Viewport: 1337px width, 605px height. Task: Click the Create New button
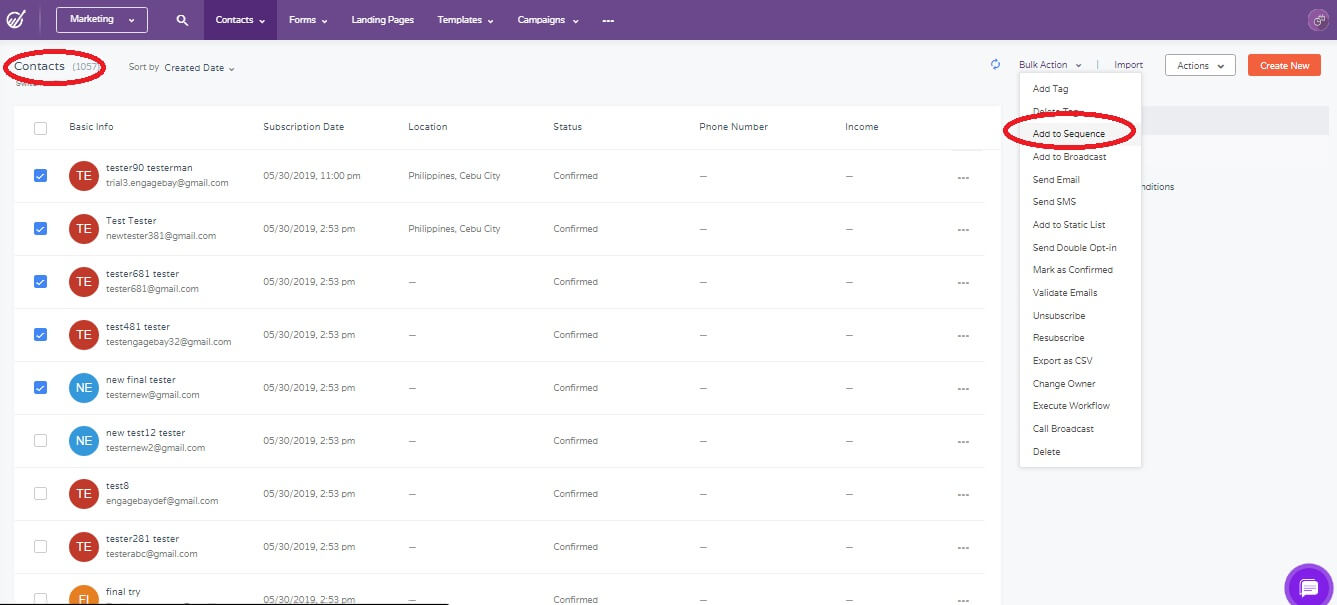click(1284, 66)
